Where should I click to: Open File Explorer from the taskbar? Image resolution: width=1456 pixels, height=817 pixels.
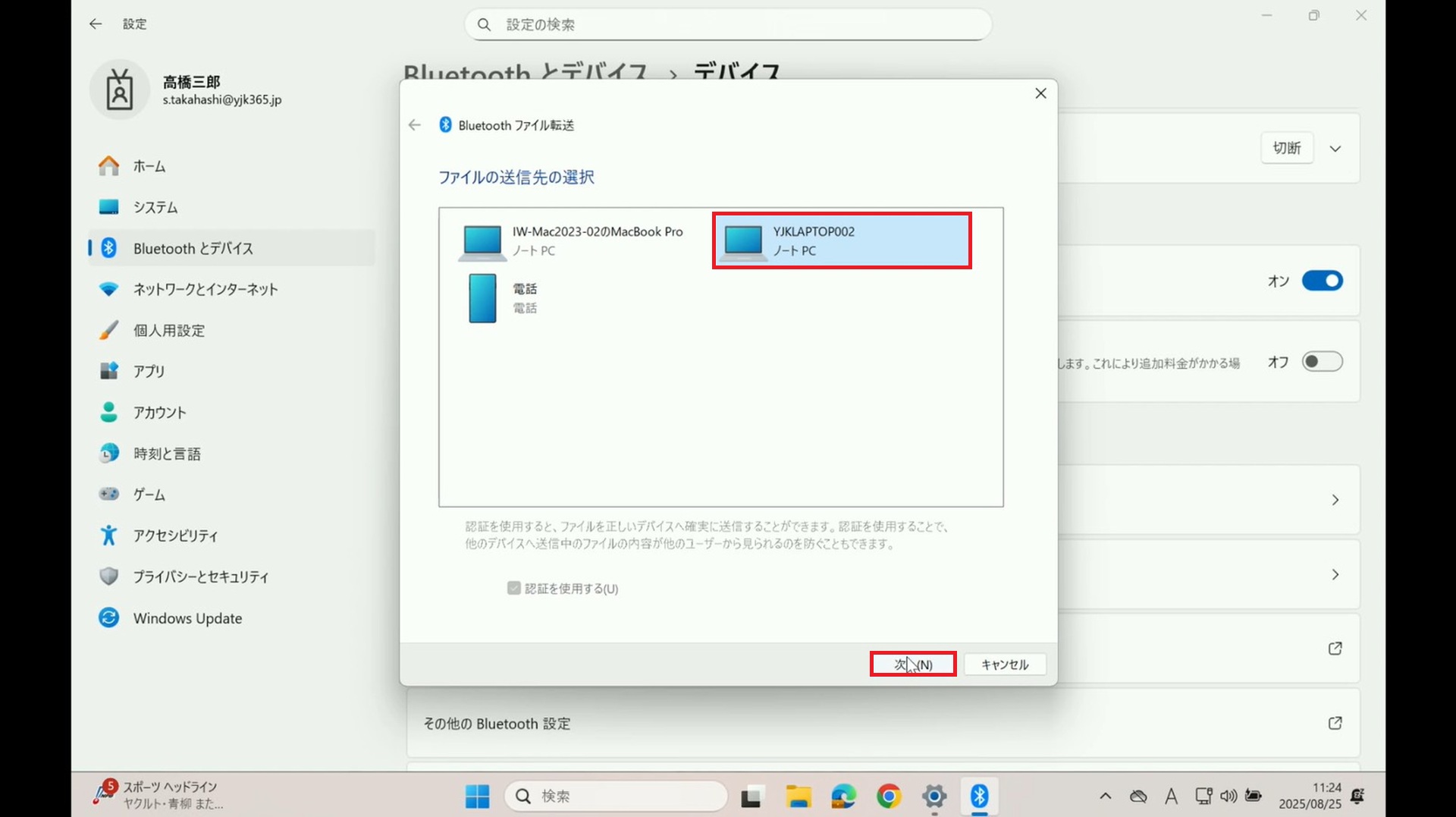pos(798,796)
